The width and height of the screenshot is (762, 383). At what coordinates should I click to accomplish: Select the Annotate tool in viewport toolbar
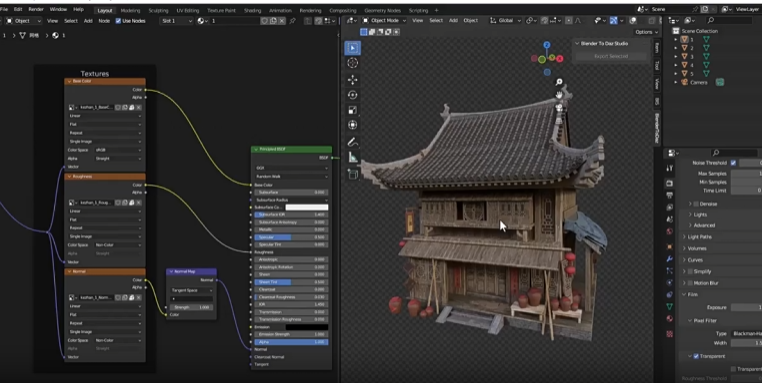pyautogui.click(x=353, y=142)
